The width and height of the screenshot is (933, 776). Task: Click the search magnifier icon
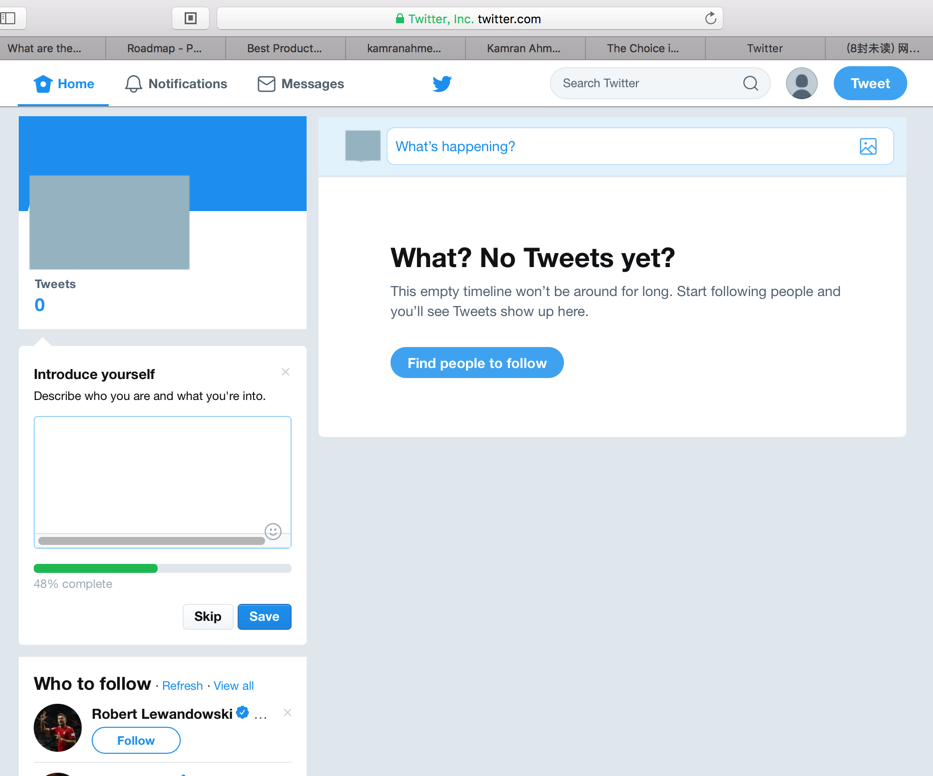(750, 83)
